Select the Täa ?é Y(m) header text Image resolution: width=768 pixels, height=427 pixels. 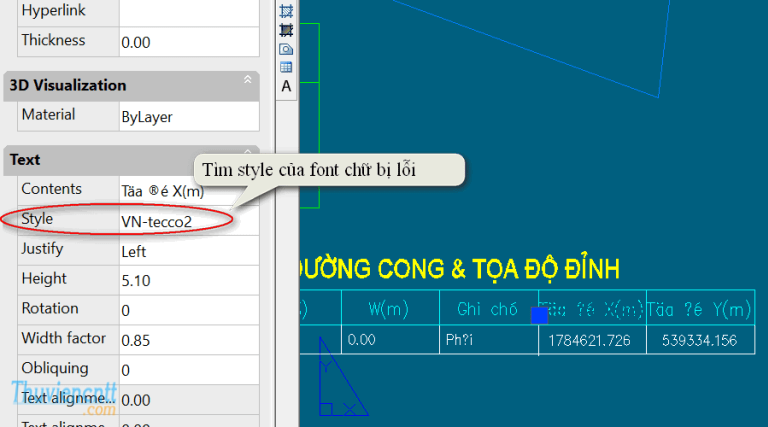[699, 309]
